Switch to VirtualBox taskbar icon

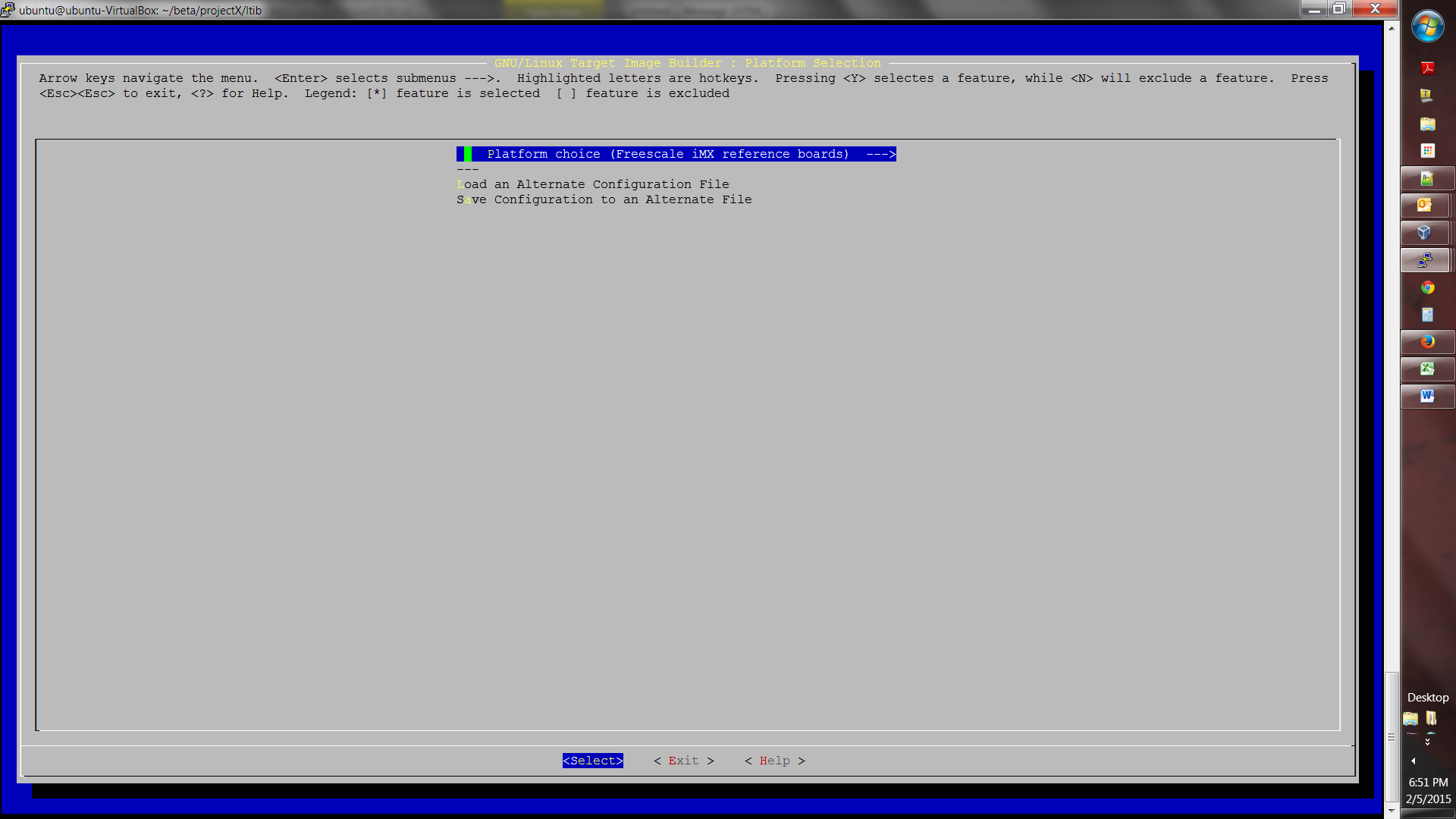coord(1425,233)
